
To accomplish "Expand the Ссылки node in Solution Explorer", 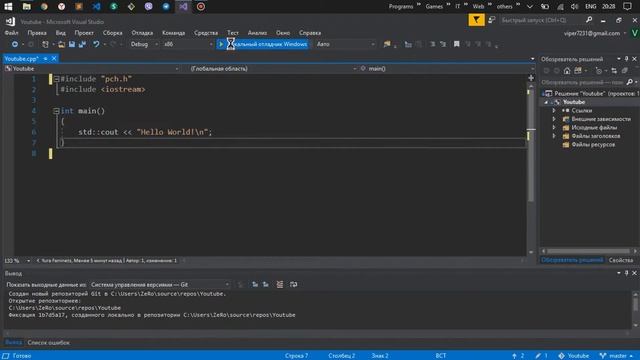I will point(554,110).
